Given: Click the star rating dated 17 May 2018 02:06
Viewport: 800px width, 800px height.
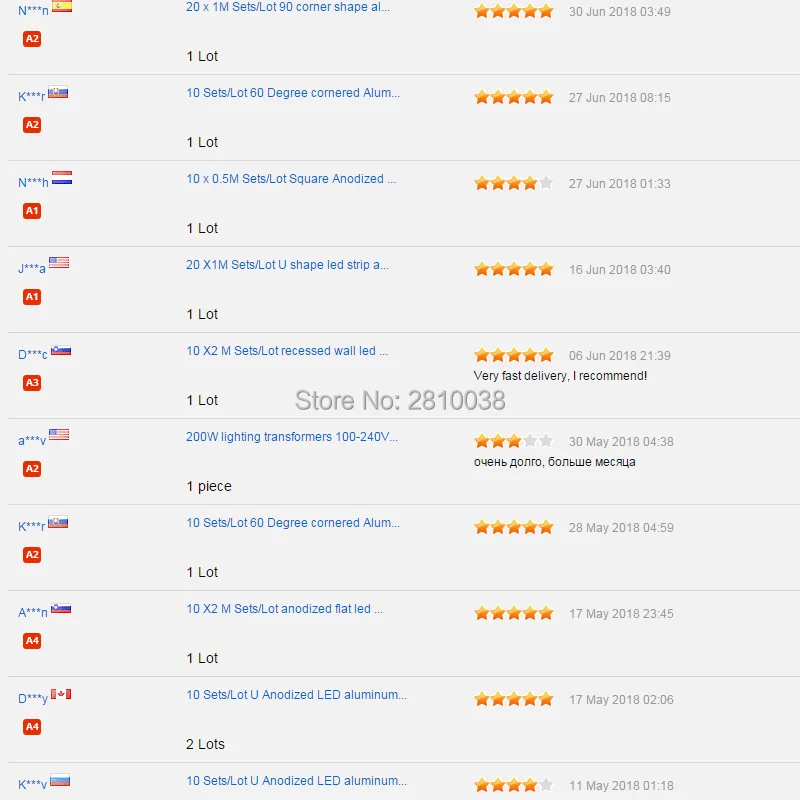Looking at the screenshot, I should (x=514, y=699).
